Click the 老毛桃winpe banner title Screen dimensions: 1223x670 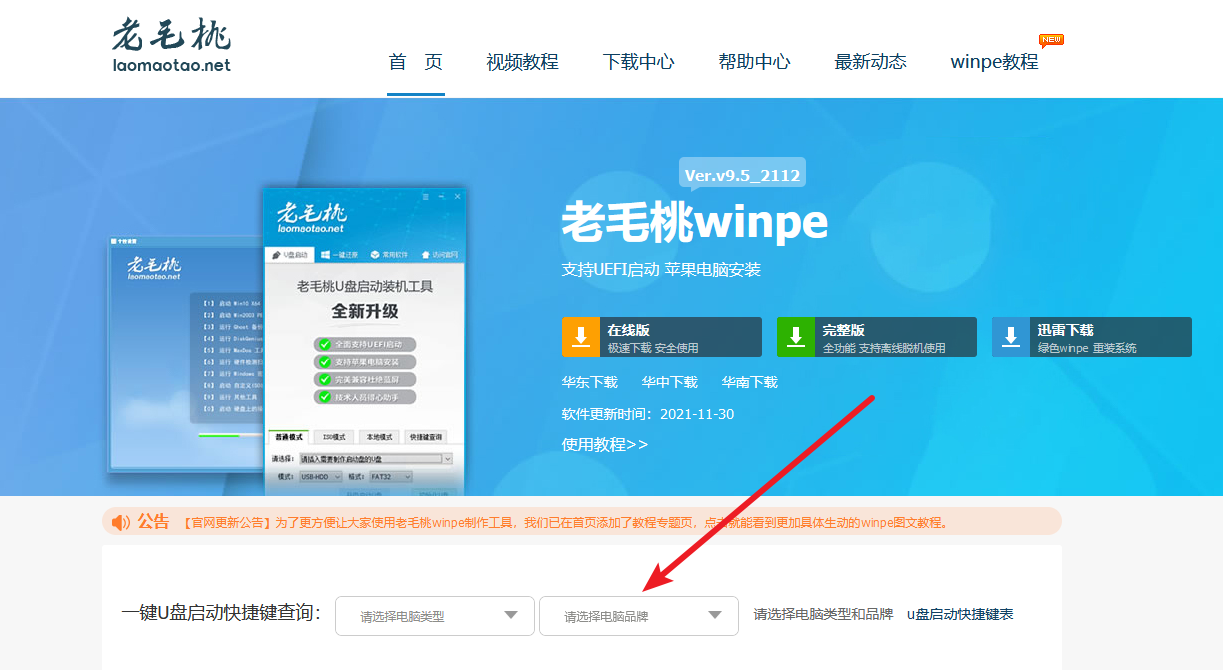click(x=695, y=222)
